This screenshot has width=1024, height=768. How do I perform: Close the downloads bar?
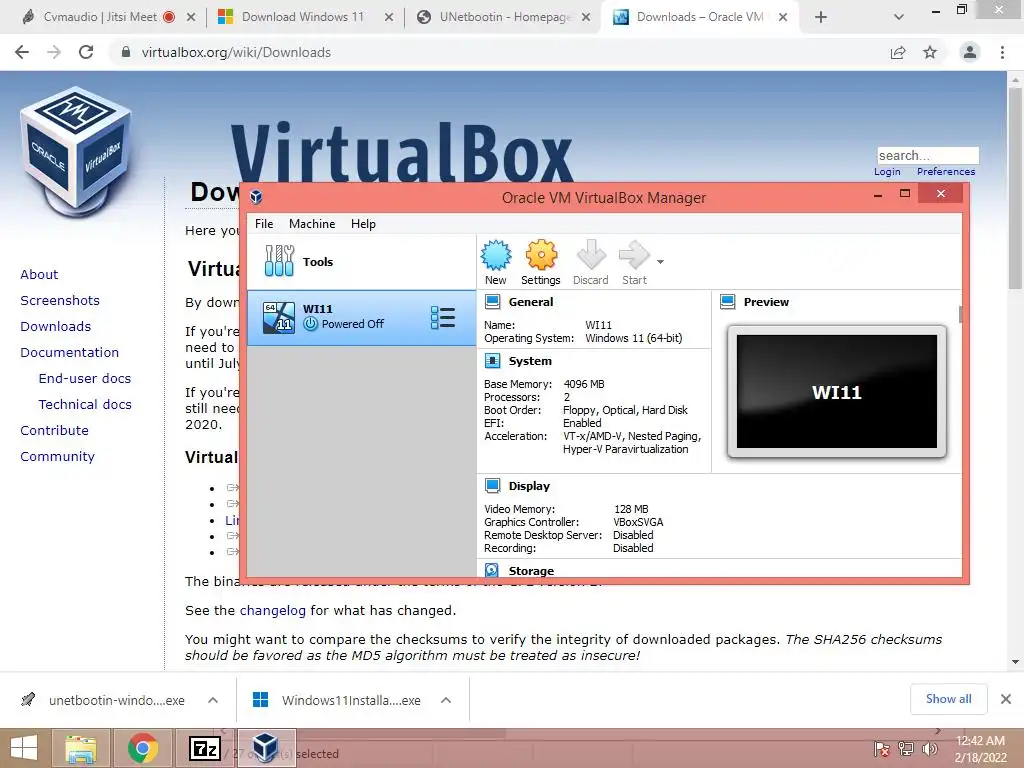point(1006,699)
